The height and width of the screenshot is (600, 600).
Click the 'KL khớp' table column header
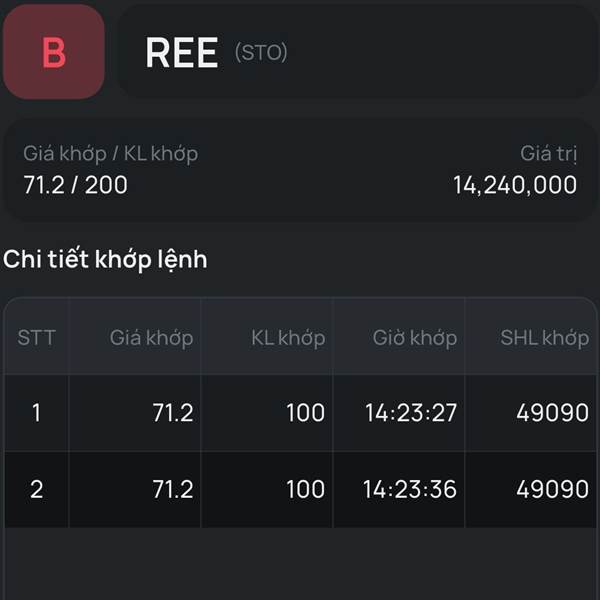(288, 337)
